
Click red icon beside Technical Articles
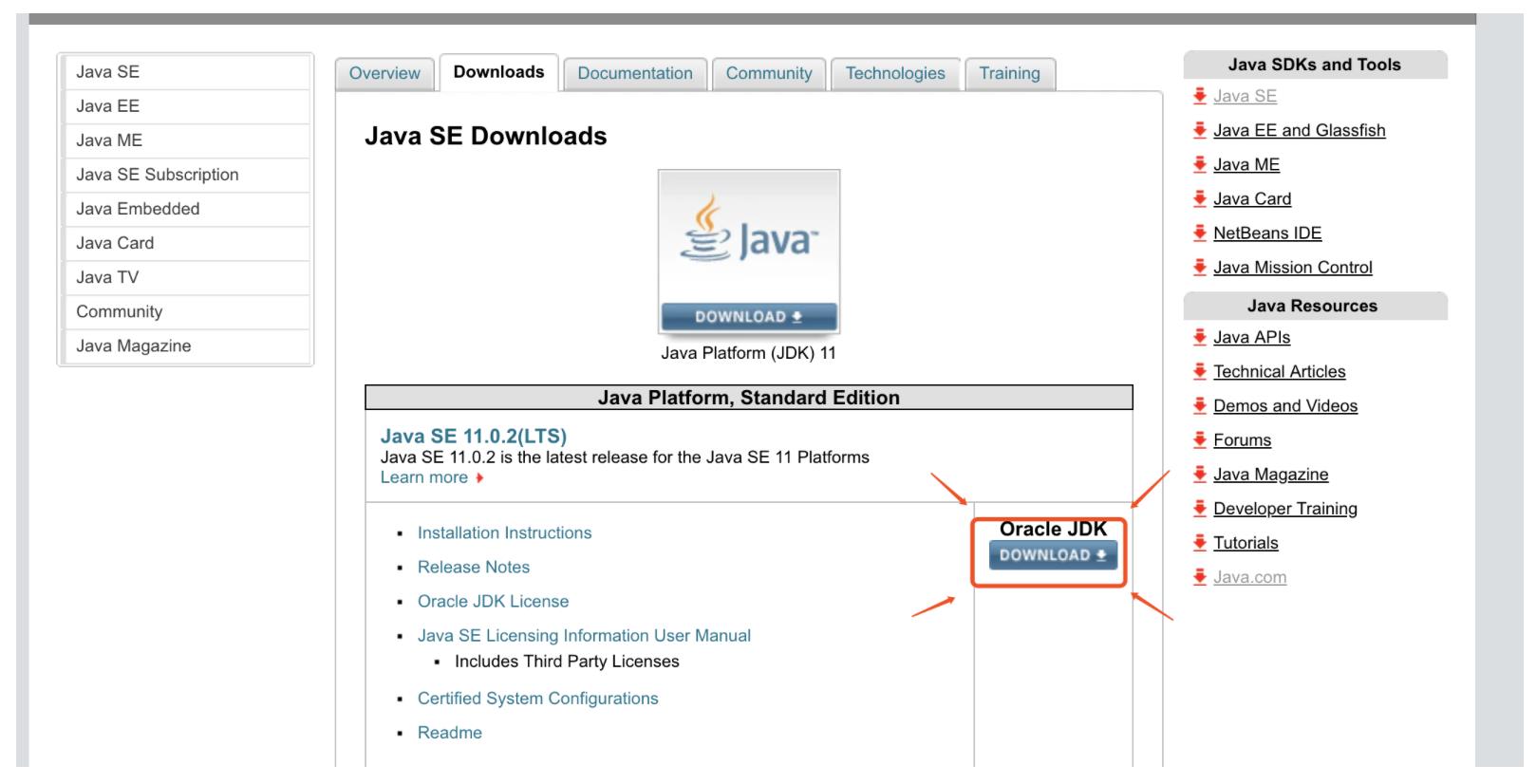click(1200, 371)
